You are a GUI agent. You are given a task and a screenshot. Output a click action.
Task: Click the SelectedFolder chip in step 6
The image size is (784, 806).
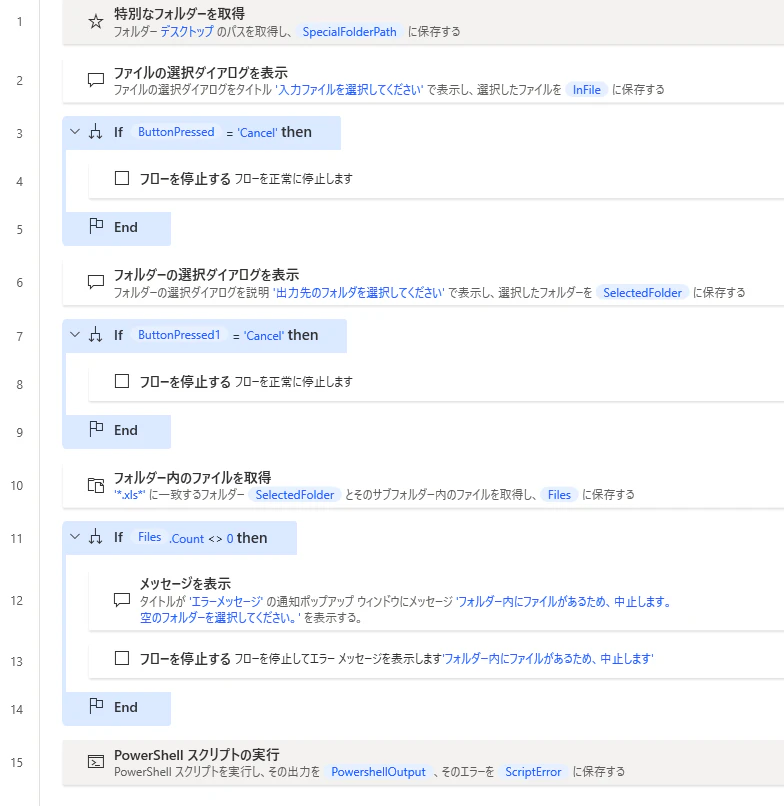642,292
